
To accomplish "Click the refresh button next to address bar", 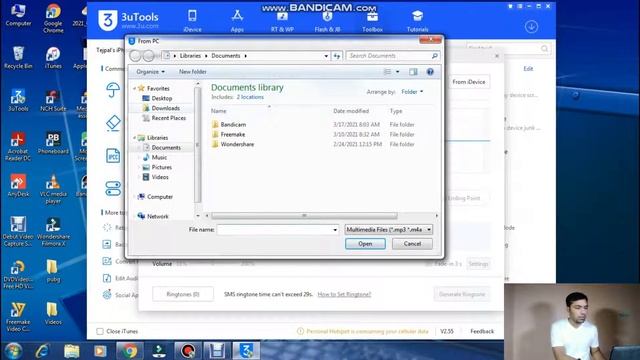I will (337, 56).
